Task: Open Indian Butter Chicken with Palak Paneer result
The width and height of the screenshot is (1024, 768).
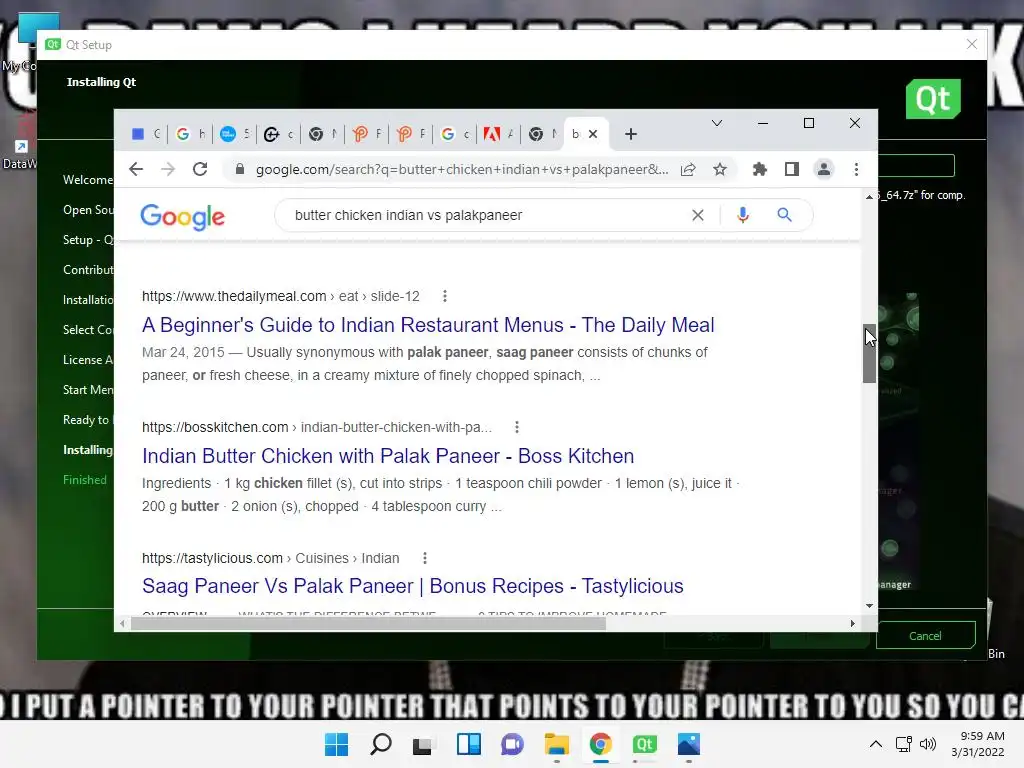Action: tap(388, 456)
